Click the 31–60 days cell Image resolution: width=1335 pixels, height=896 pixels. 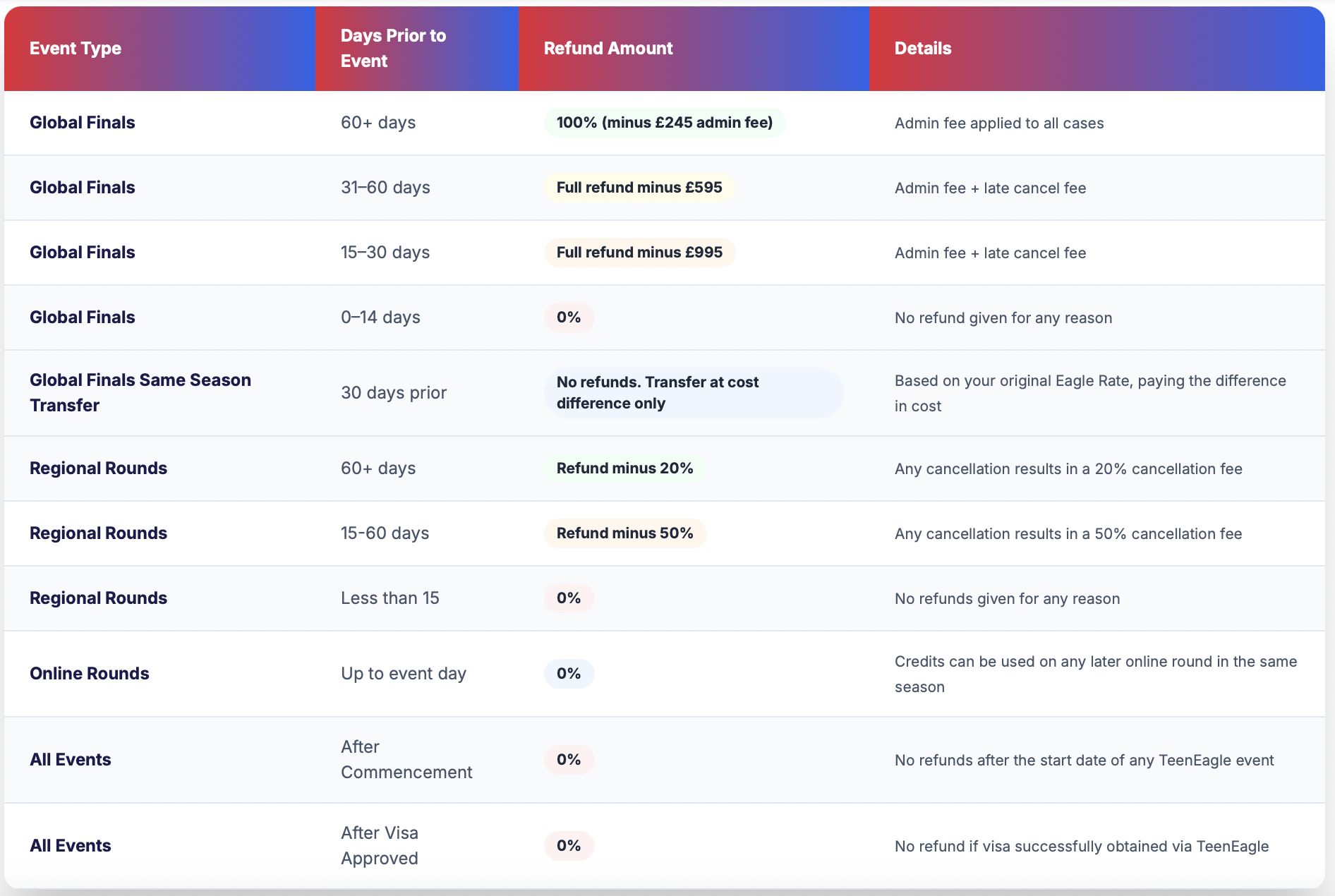pos(385,188)
